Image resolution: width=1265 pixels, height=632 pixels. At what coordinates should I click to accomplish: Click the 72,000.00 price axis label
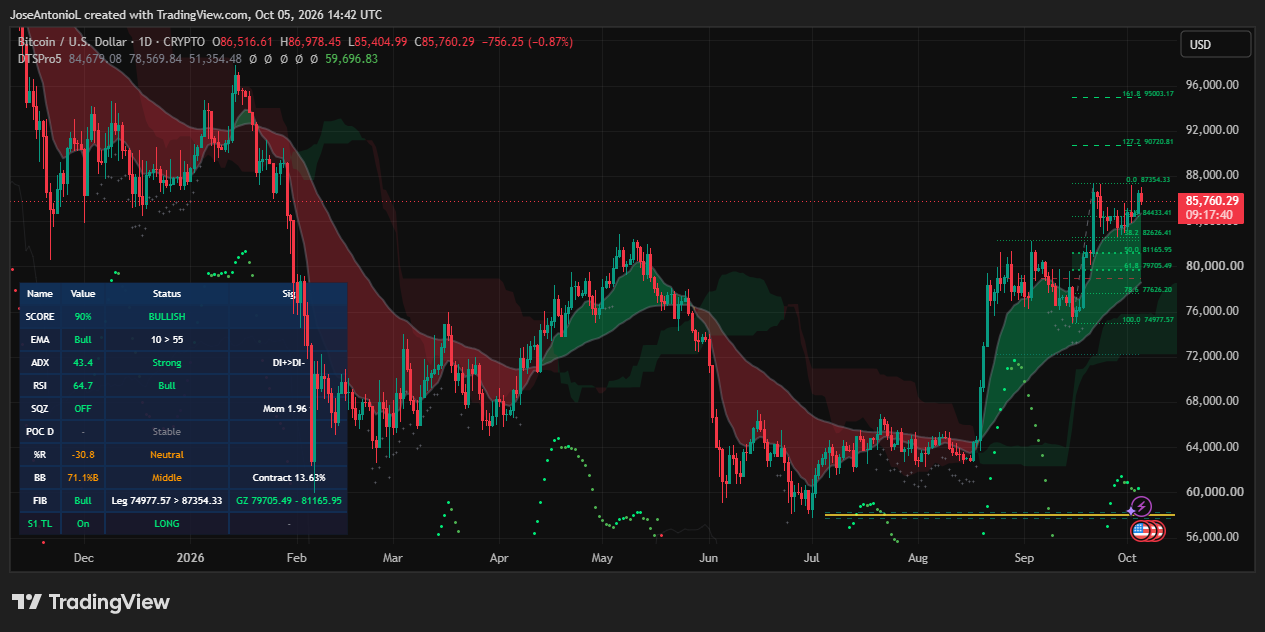(x=1213, y=356)
